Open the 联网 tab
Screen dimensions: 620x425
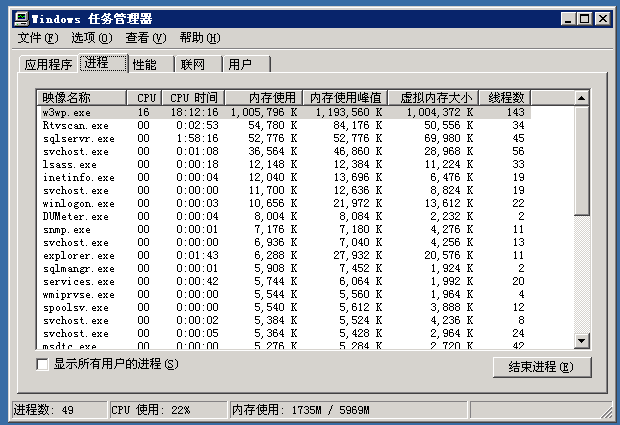coord(199,64)
